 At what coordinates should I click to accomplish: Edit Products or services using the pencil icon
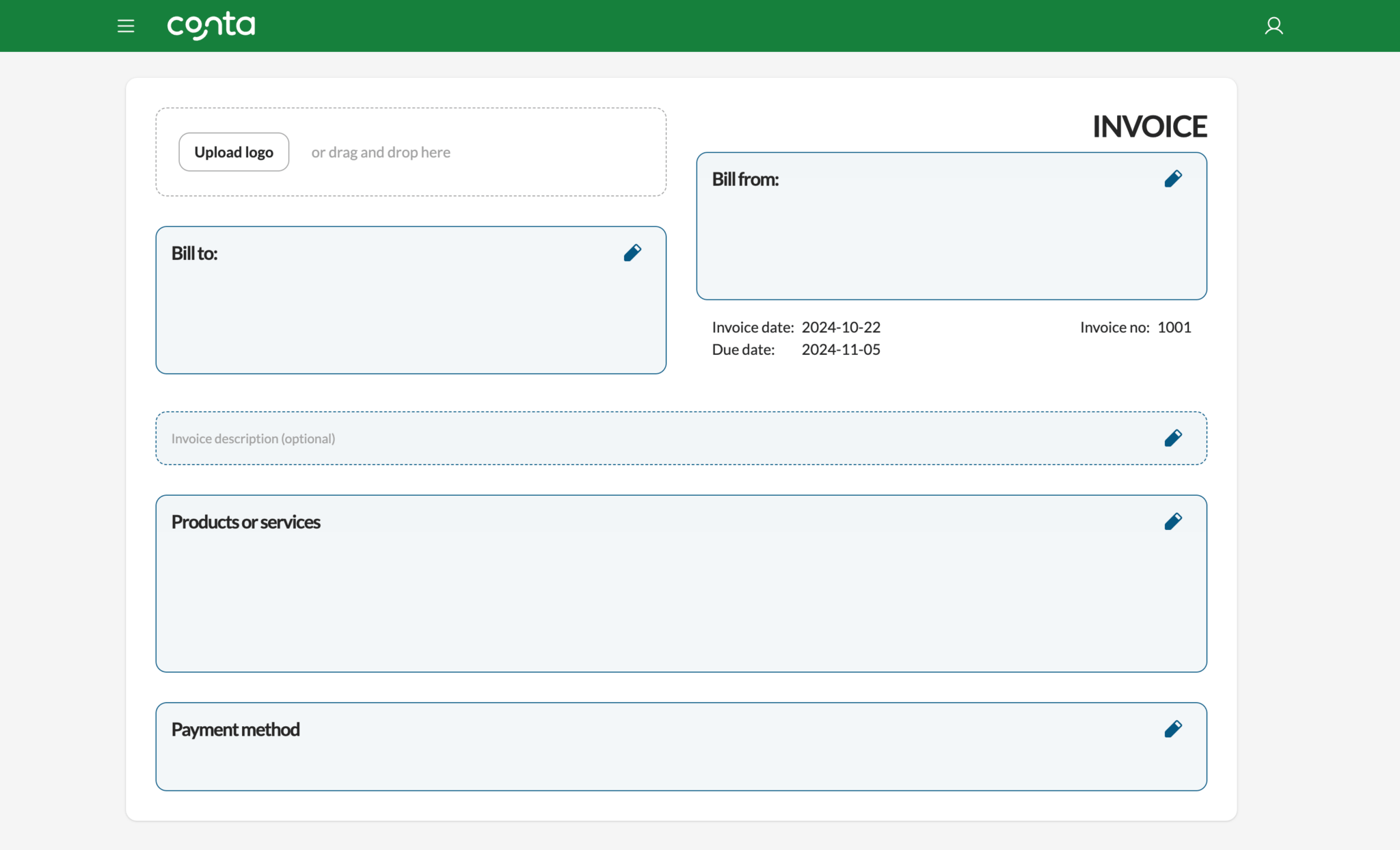(x=1173, y=521)
